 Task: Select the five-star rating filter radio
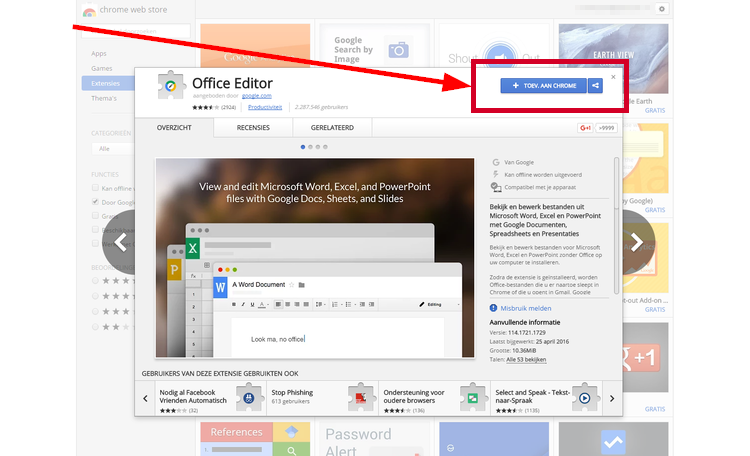tap(95, 280)
